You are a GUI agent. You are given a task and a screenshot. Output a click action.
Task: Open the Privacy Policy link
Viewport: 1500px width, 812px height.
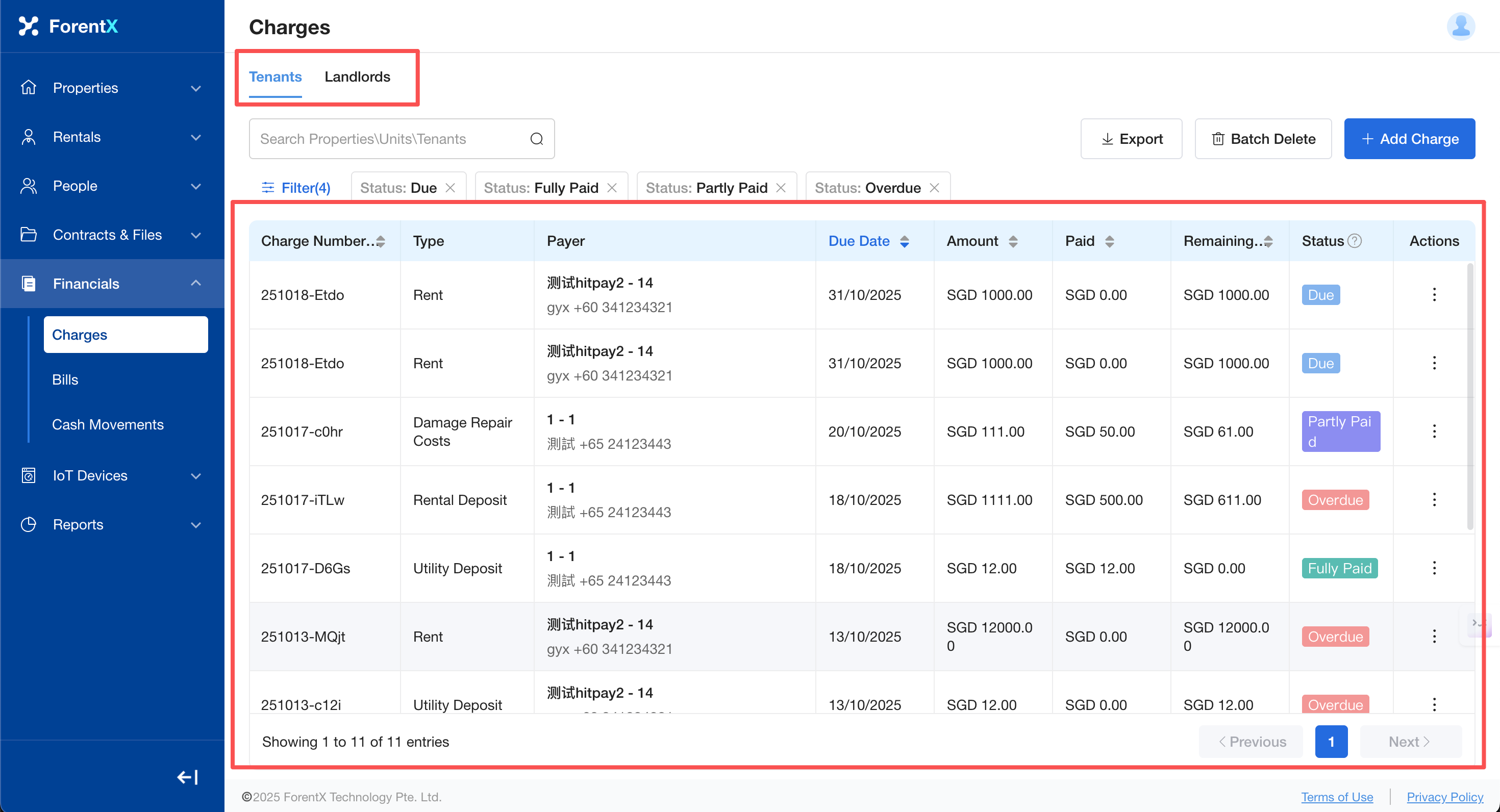[1445, 797]
